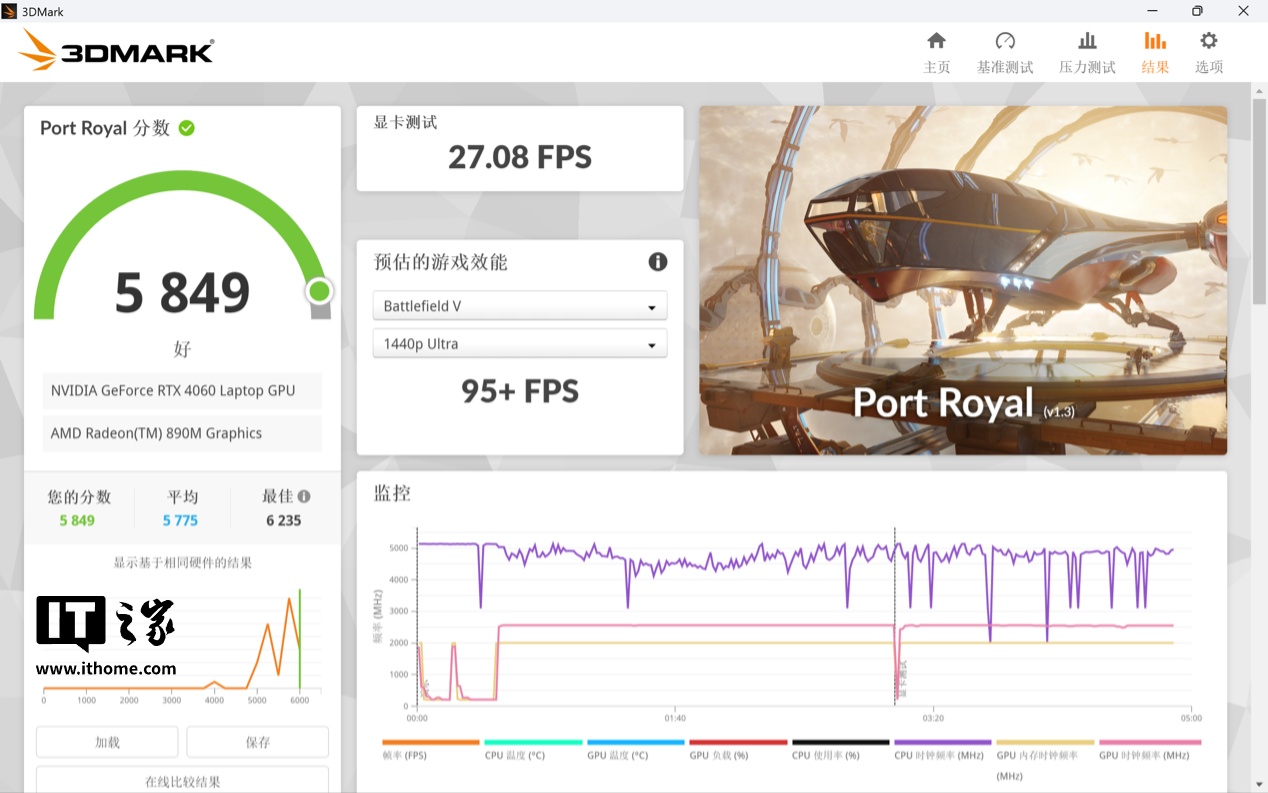This screenshot has height=793, width=1268.
Task: Click the vertical scrollbar on the right
Action: 1259,200
